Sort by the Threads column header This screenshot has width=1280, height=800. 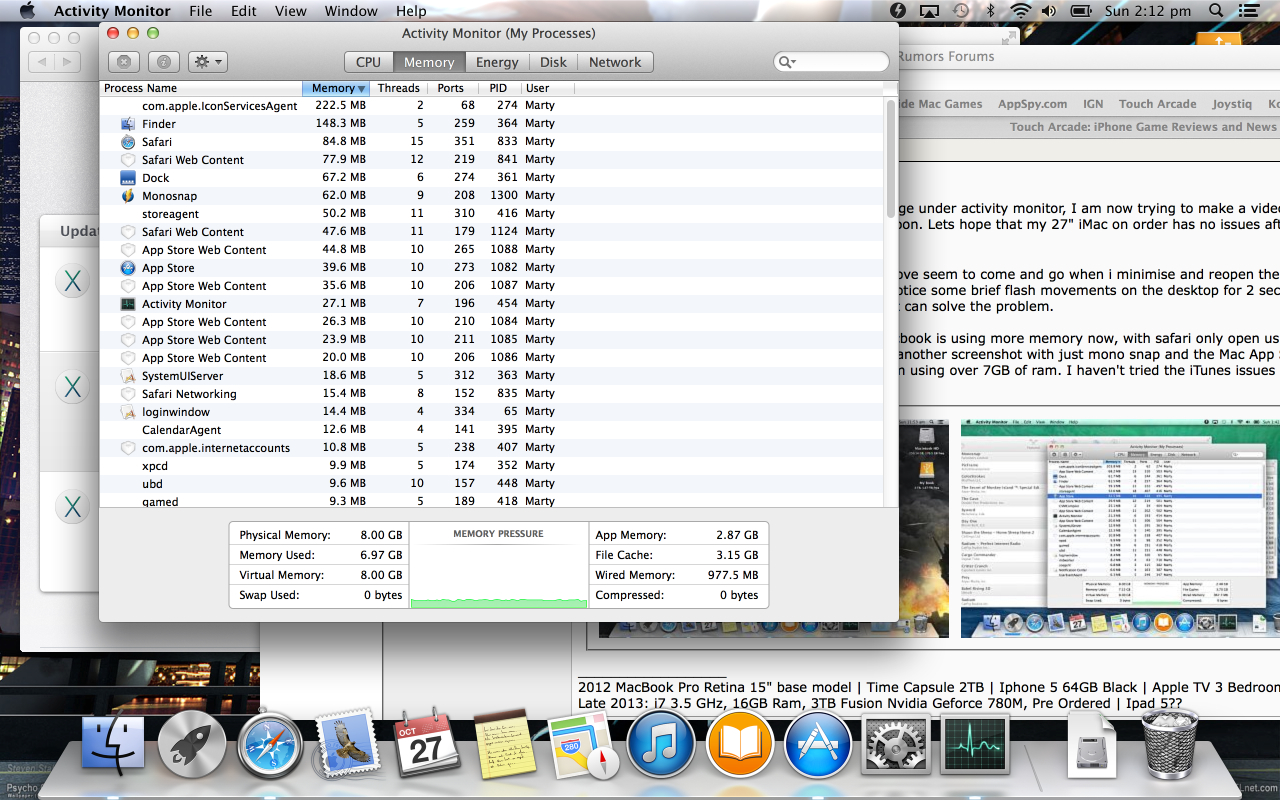click(x=399, y=88)
